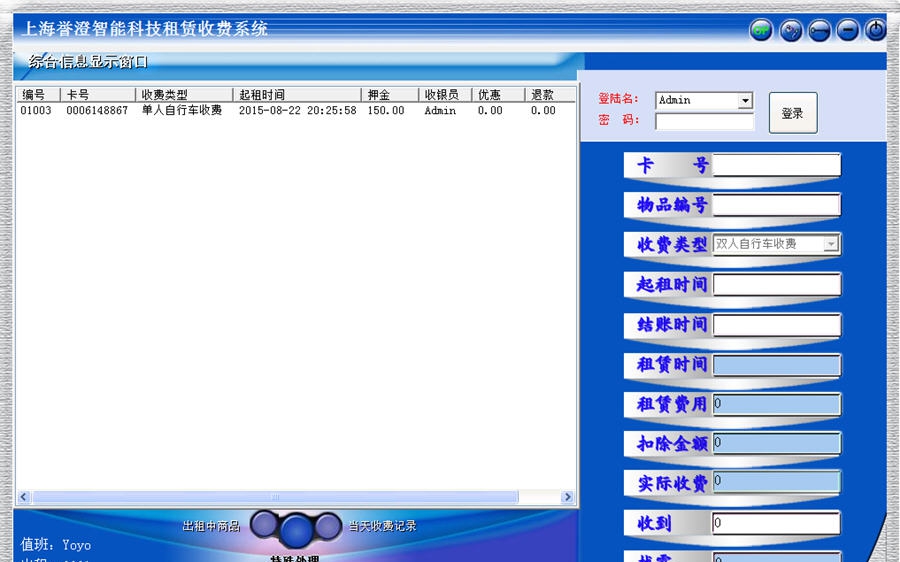Click the horizontal scrollbar right arrow

[x=568, y=497]
